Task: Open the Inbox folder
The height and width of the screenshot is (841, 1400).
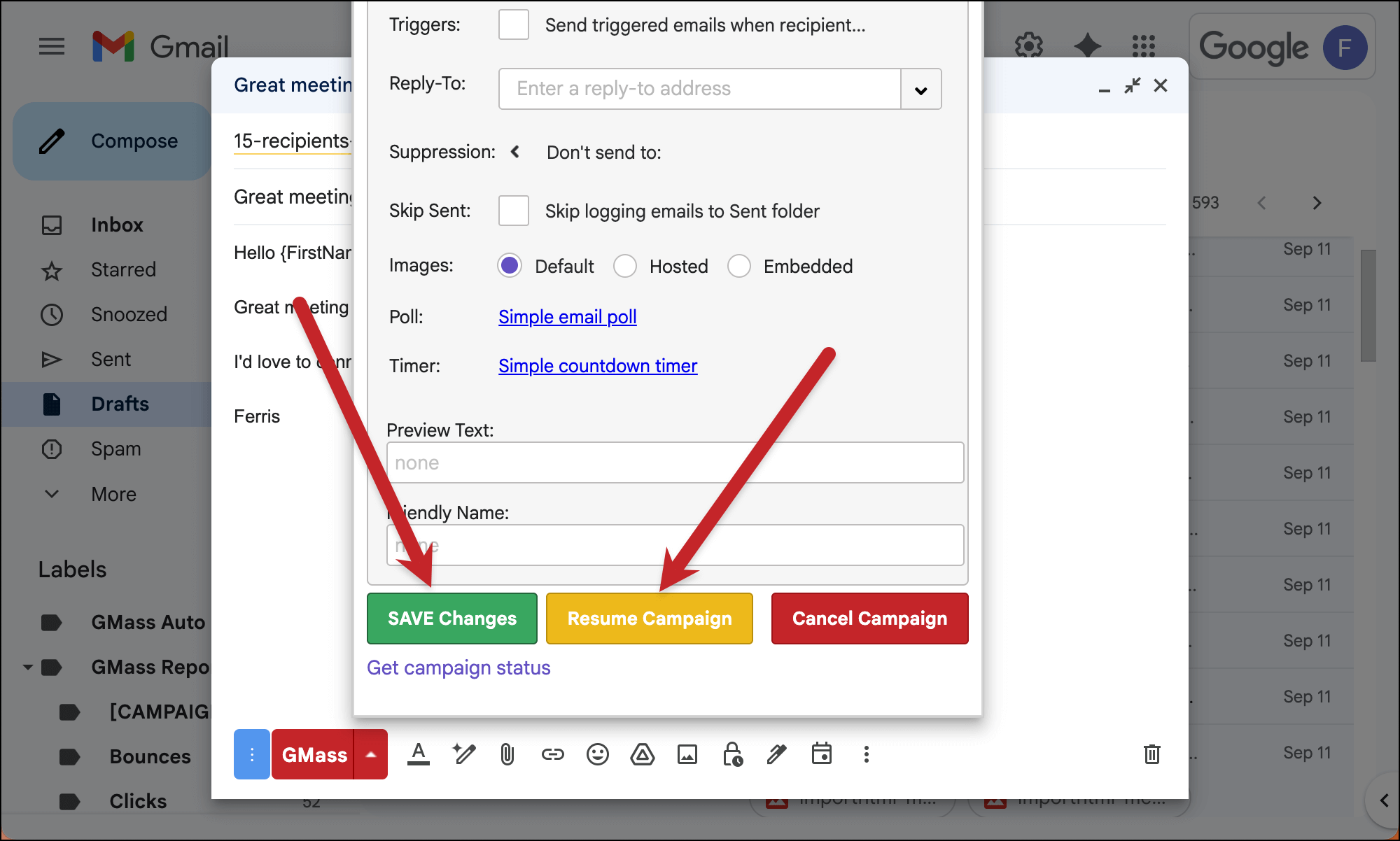Action: [x=117, y=225]
